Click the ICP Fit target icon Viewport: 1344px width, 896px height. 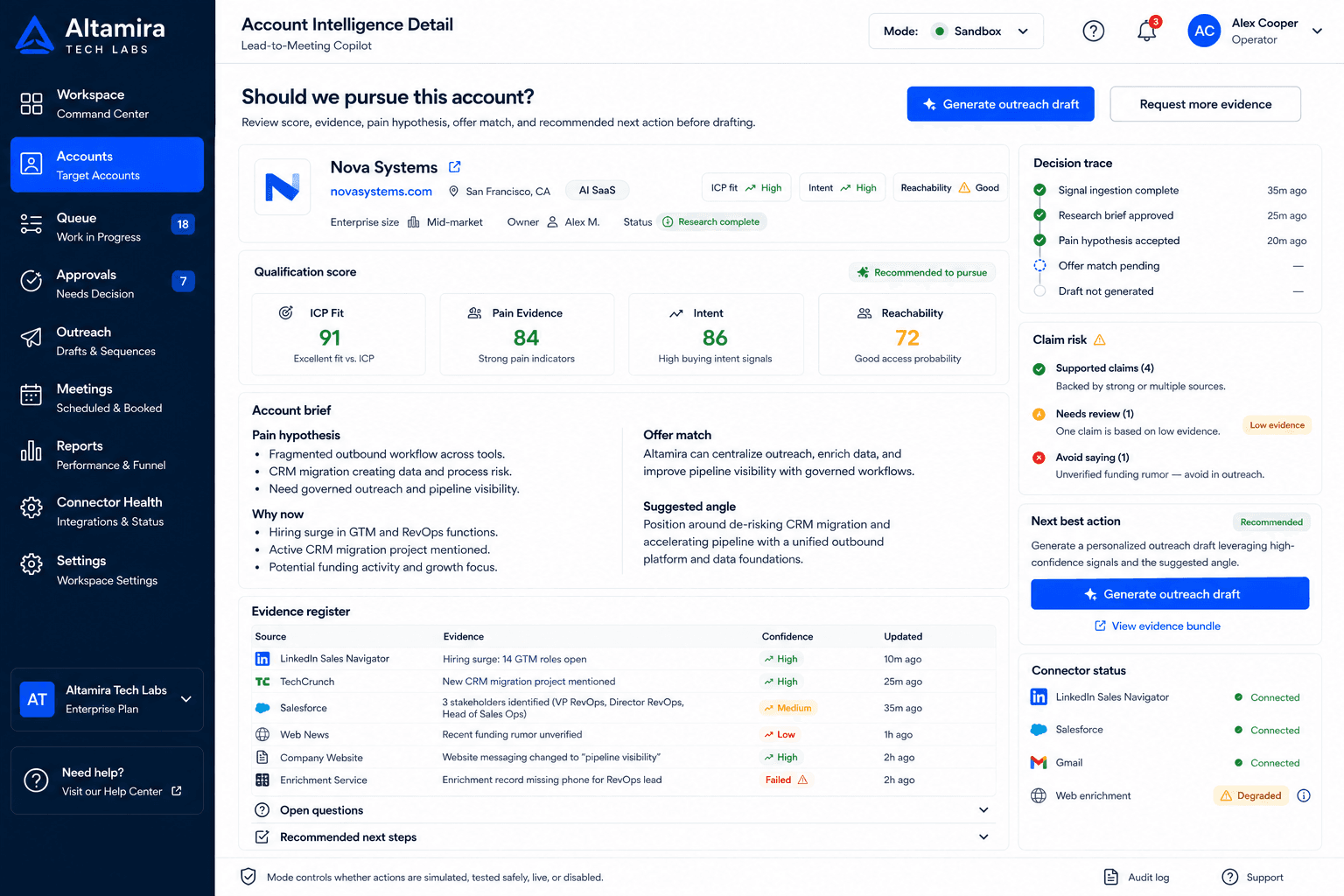point(286,313)
